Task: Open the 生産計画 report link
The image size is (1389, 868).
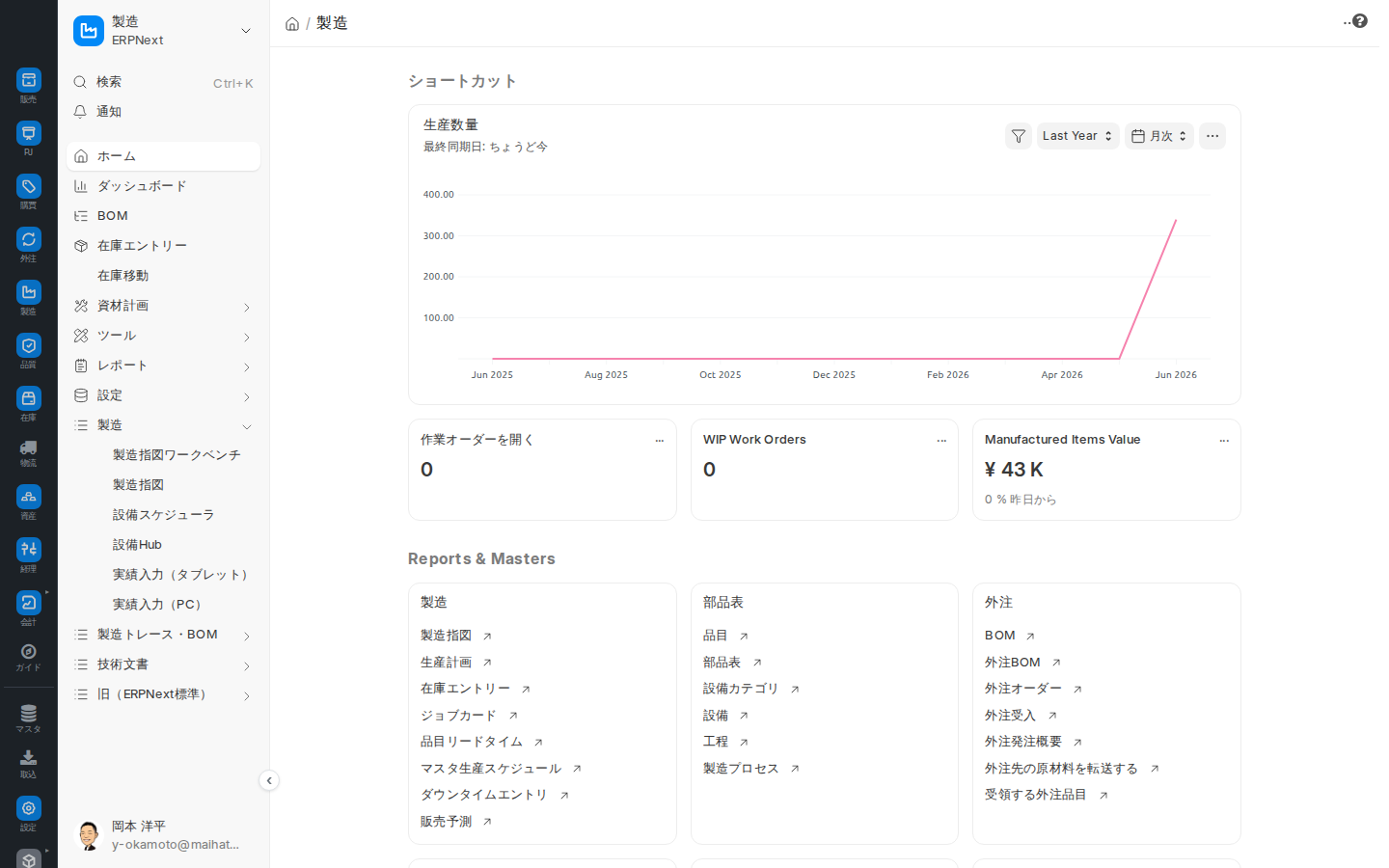Action: click(x=447, y=663)
